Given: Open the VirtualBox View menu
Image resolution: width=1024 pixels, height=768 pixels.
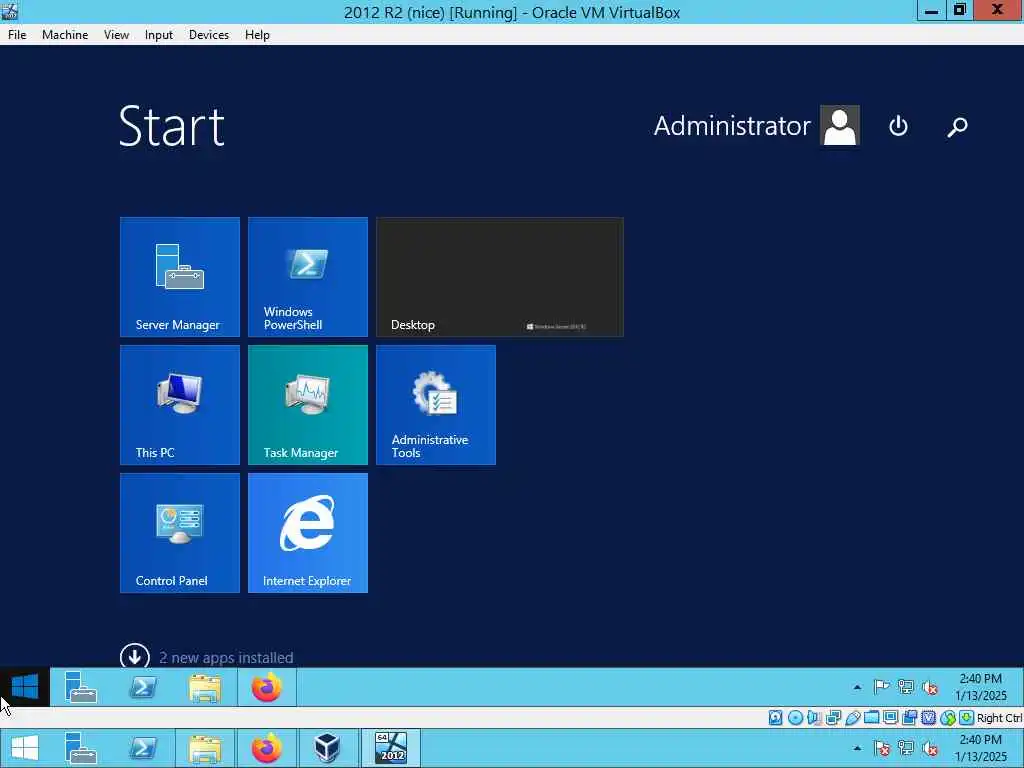Looking at the screenshot, I should pos(116,35).
